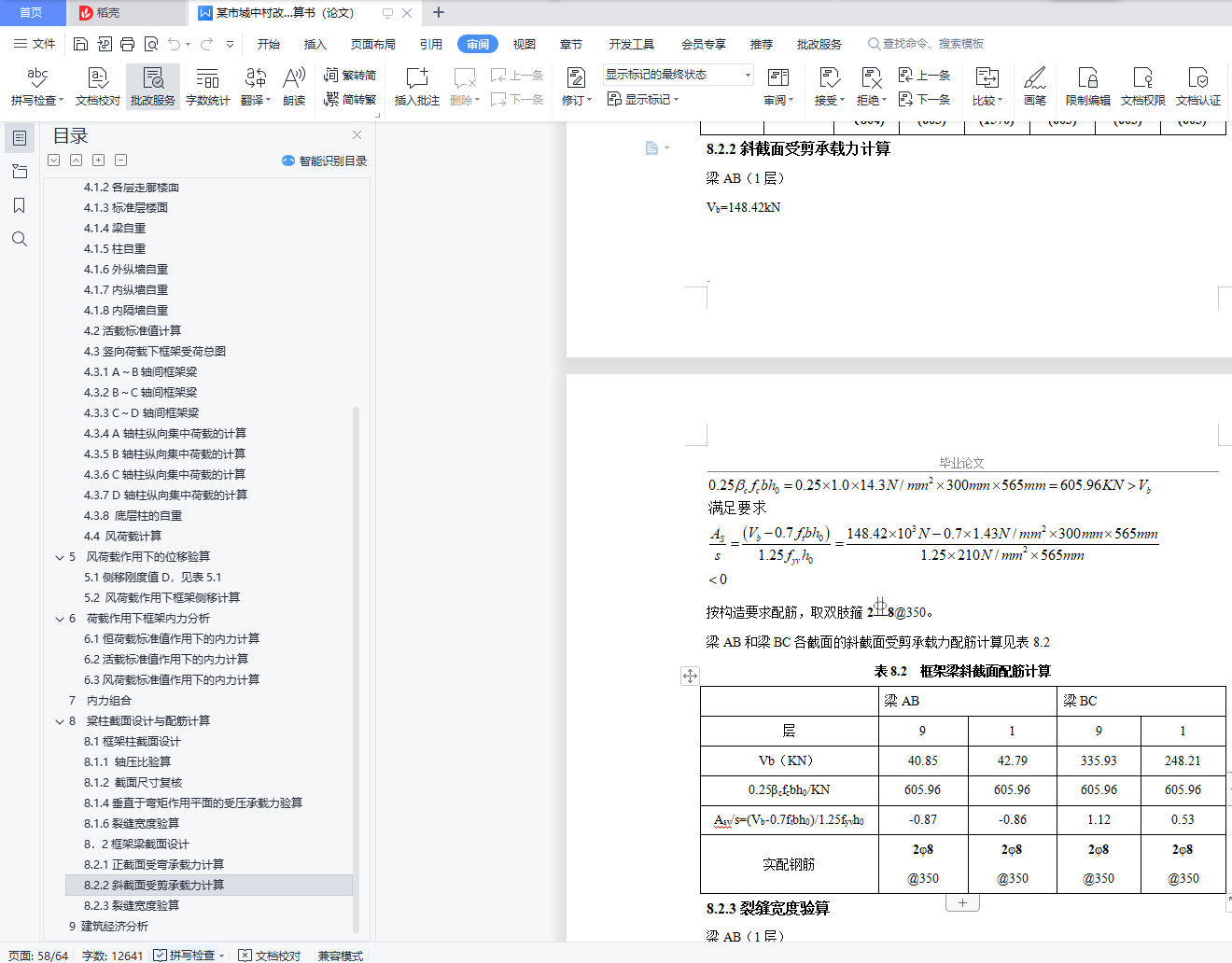Open the 引用 tab
The height and width of the screenshot is (963, 1232).
[431, 44]
